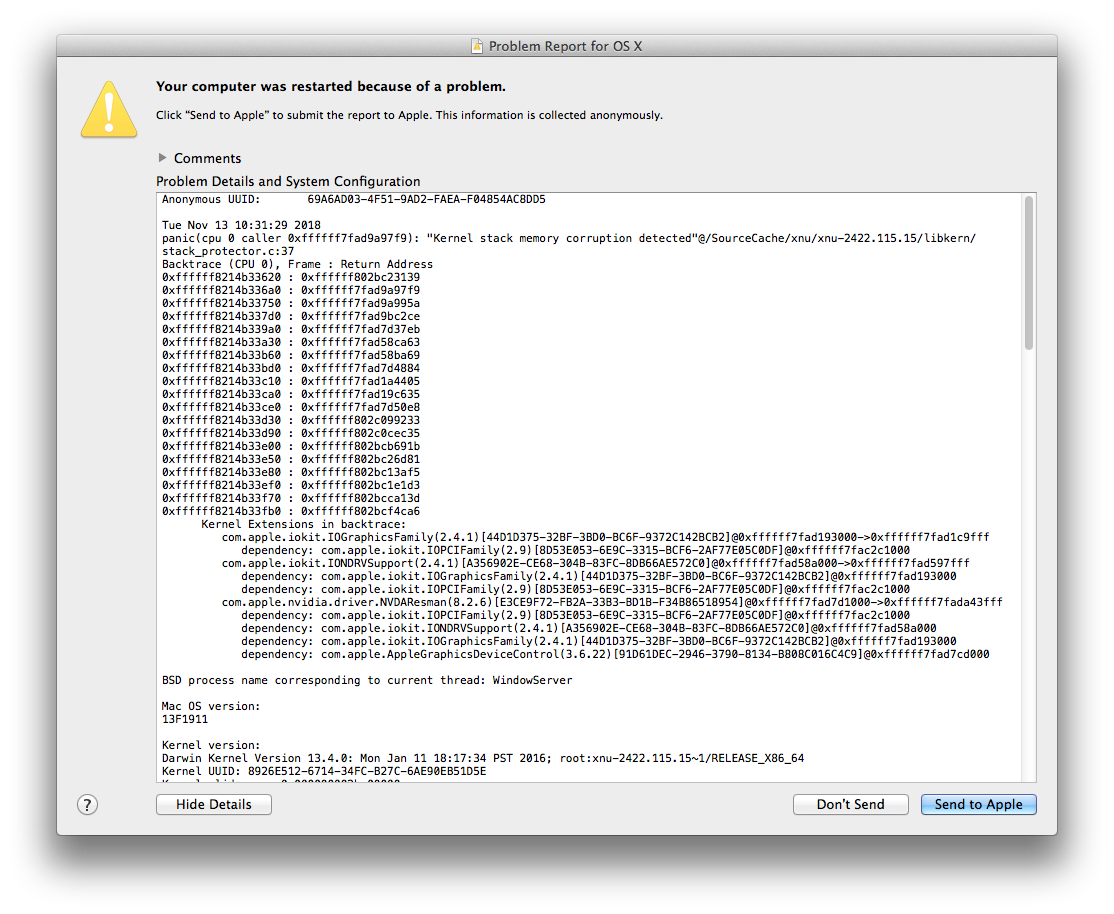Click backtrace row 0xffffff8214b33e80
The image size is (1114, 914).
coord(291,472)
